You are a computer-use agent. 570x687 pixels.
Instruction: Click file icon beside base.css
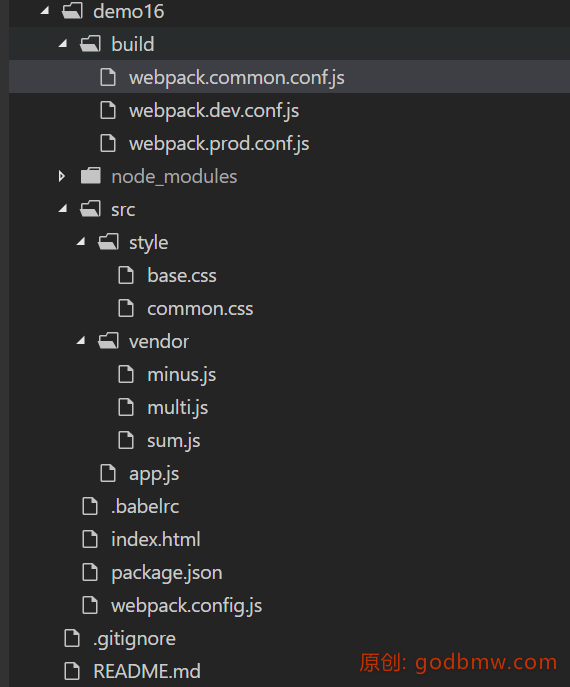click(x=126, y=275)
